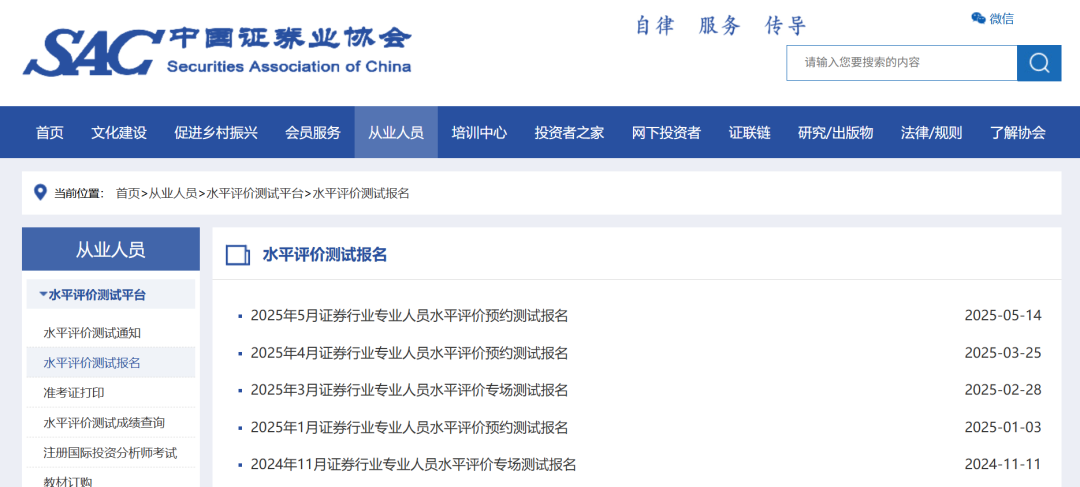Click the 自律 服务 传导 slogan
1080x487 pixels.
tap(720, 25)
